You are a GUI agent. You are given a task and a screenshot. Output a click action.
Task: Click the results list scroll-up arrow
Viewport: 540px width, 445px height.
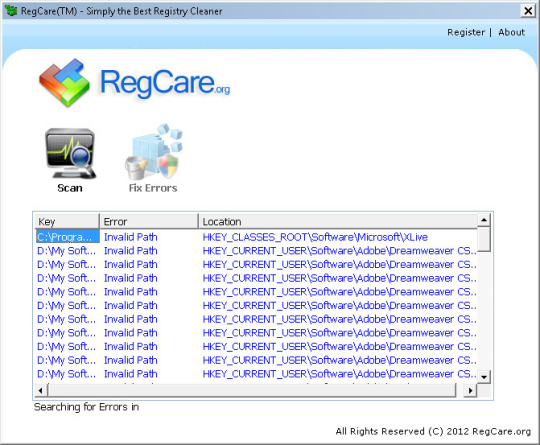tap(484, 220)
